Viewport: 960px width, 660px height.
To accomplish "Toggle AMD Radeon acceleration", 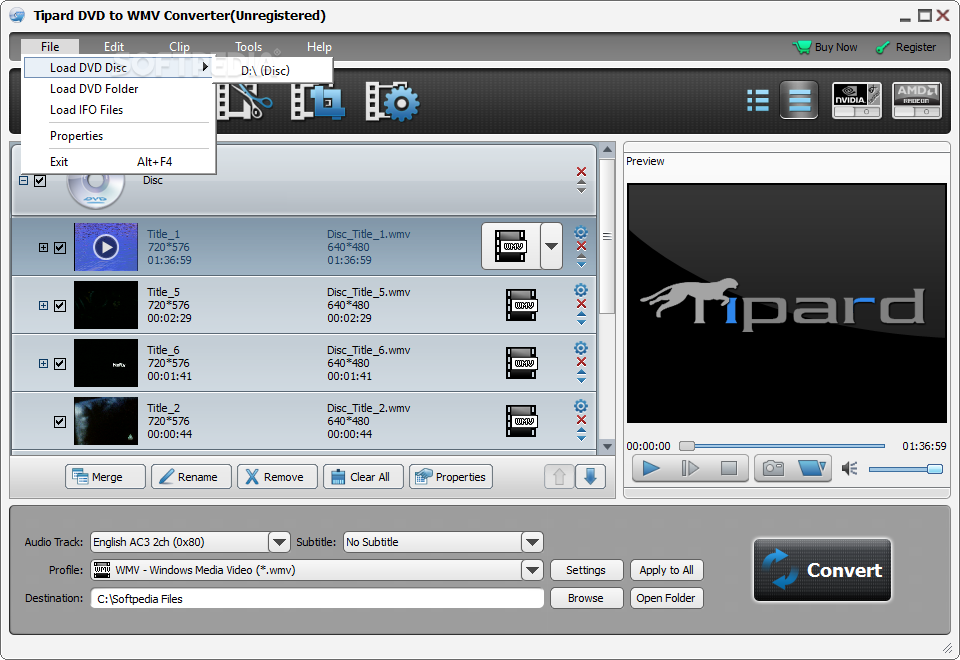I will (917, 100).
